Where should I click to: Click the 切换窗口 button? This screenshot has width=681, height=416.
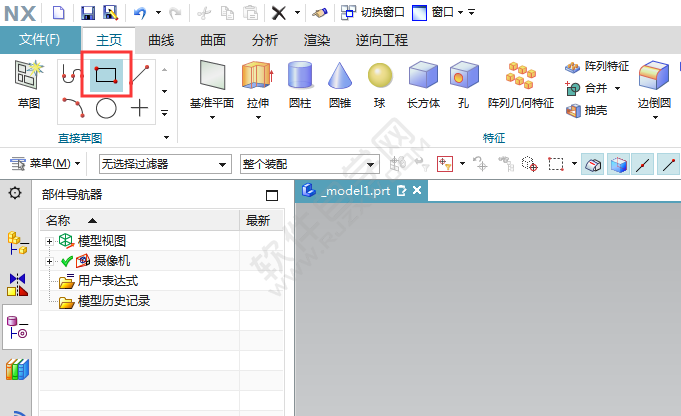pyautogui.click(x=373, y=13)
